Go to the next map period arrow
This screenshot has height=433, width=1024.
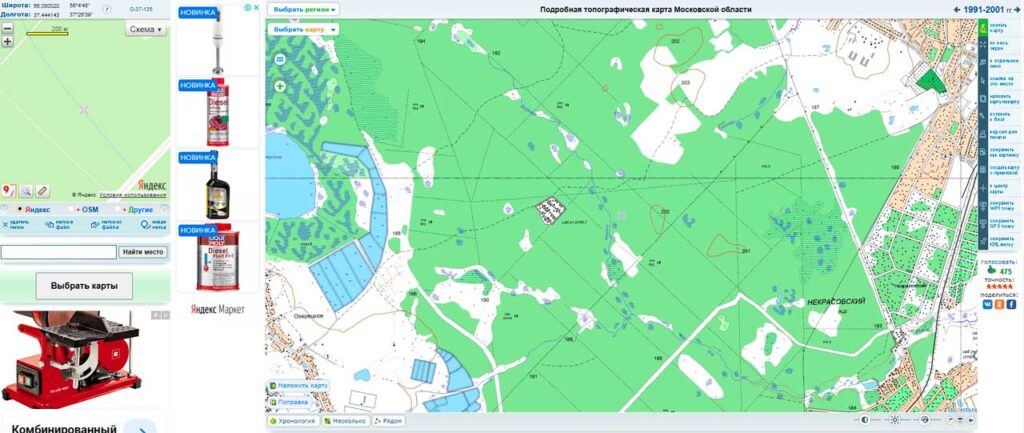tap(1016, 9)
